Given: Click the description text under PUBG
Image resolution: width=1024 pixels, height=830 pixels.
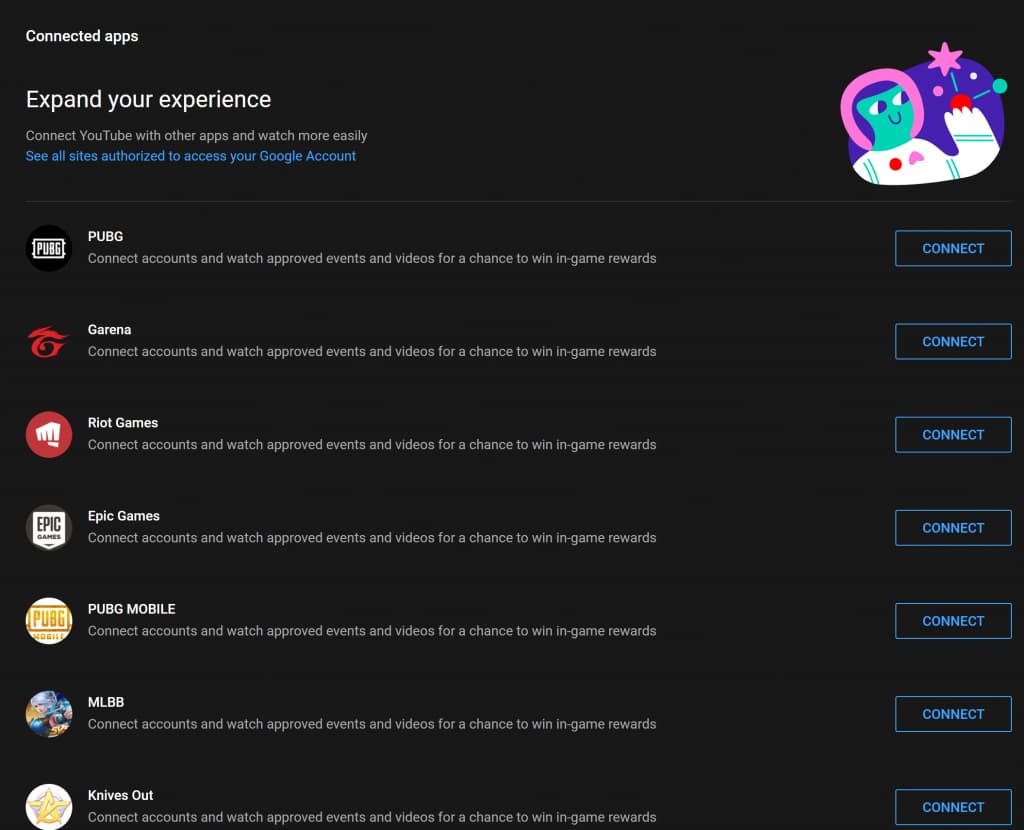Looking at the screenshot, I should coord(372,259).
